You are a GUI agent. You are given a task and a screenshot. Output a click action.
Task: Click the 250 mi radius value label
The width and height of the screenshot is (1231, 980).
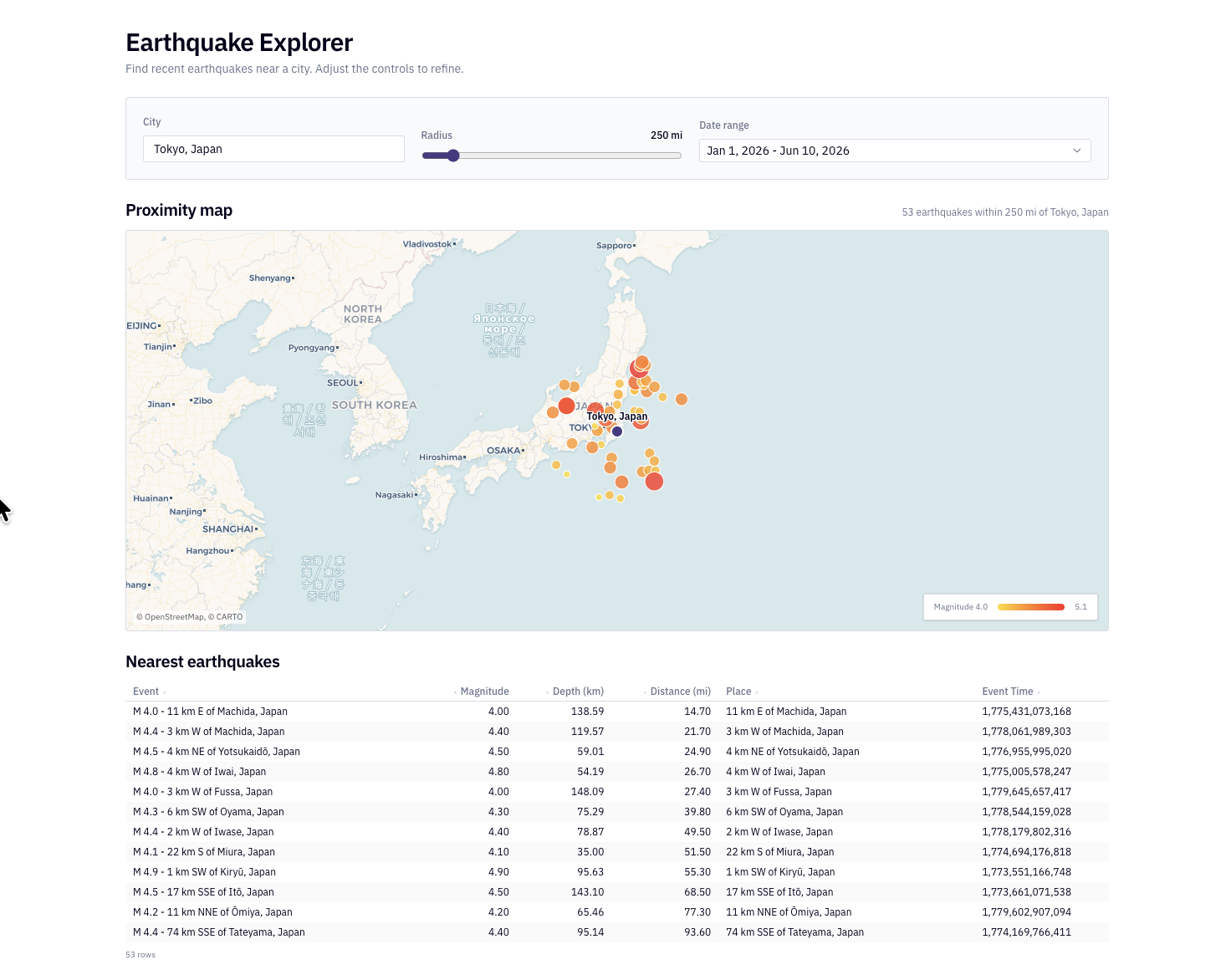point(667,135)
